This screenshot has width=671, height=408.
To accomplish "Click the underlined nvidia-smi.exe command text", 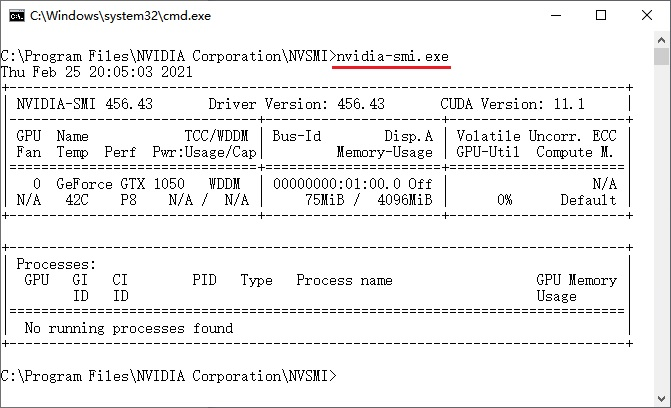I will point(392,56).
